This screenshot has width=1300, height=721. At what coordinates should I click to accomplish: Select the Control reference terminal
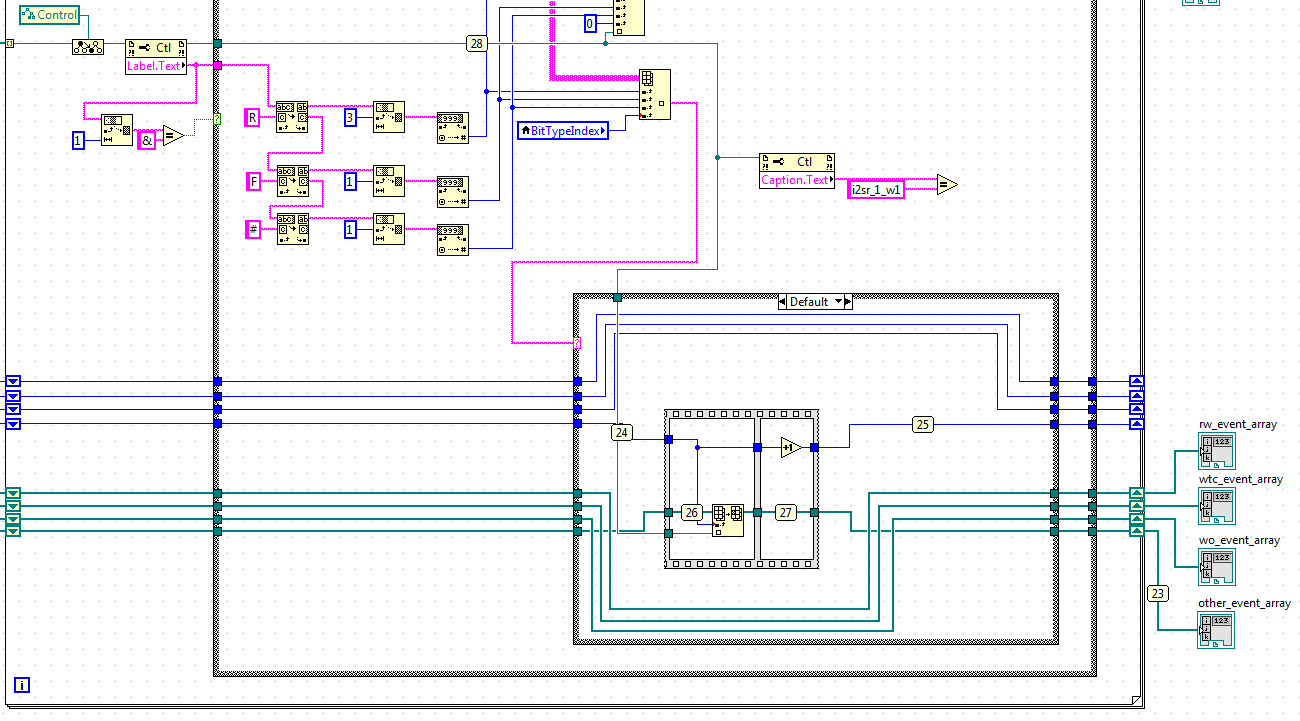[50, 15]
